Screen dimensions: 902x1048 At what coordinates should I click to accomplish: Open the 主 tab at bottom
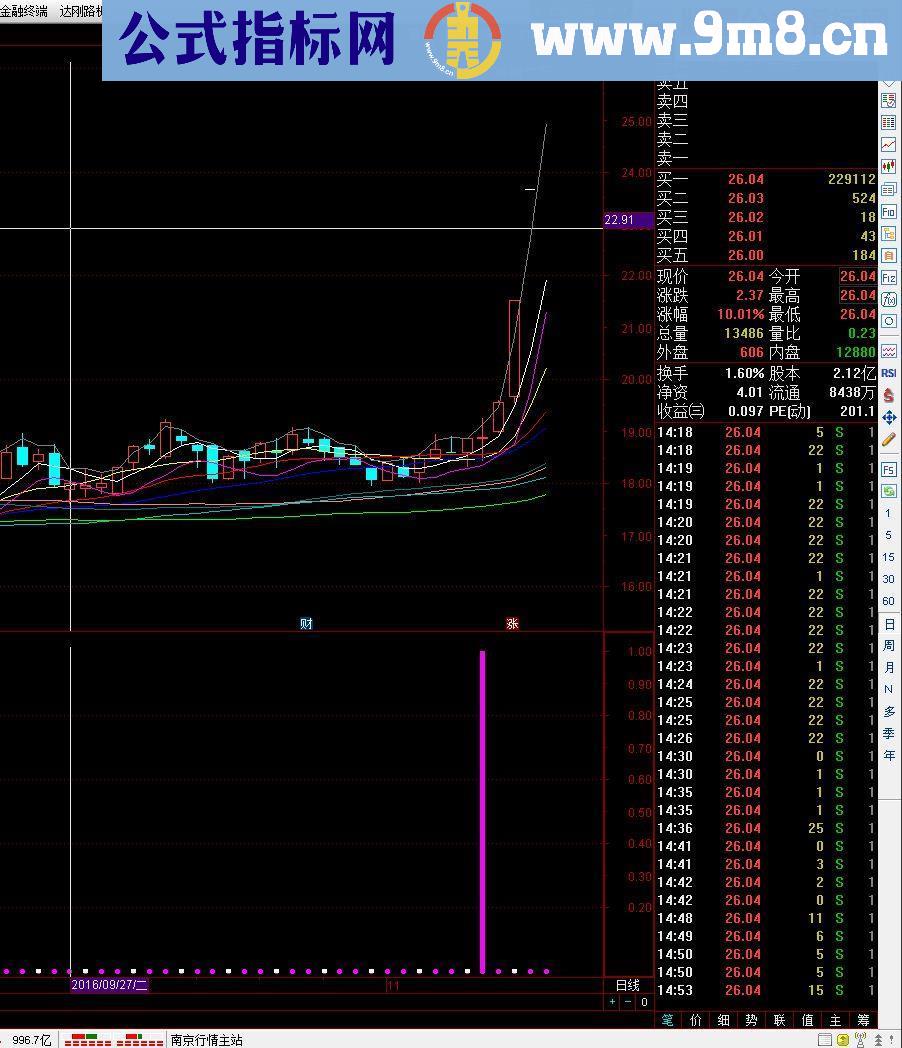[x=835, y=1020]
